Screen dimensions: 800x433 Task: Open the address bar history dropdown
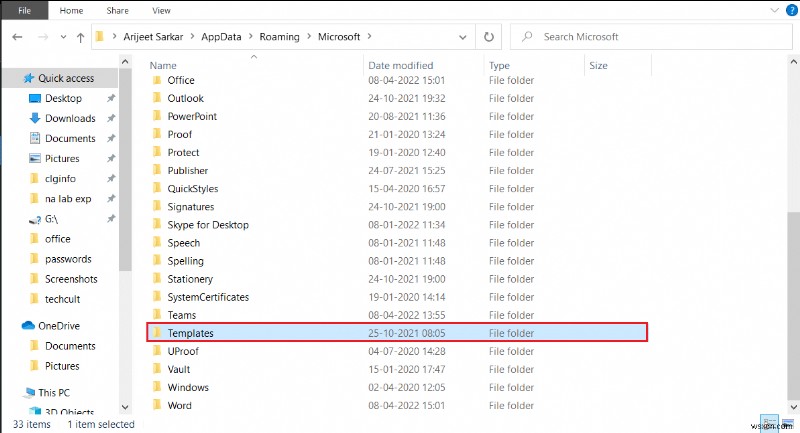[462, 37]
